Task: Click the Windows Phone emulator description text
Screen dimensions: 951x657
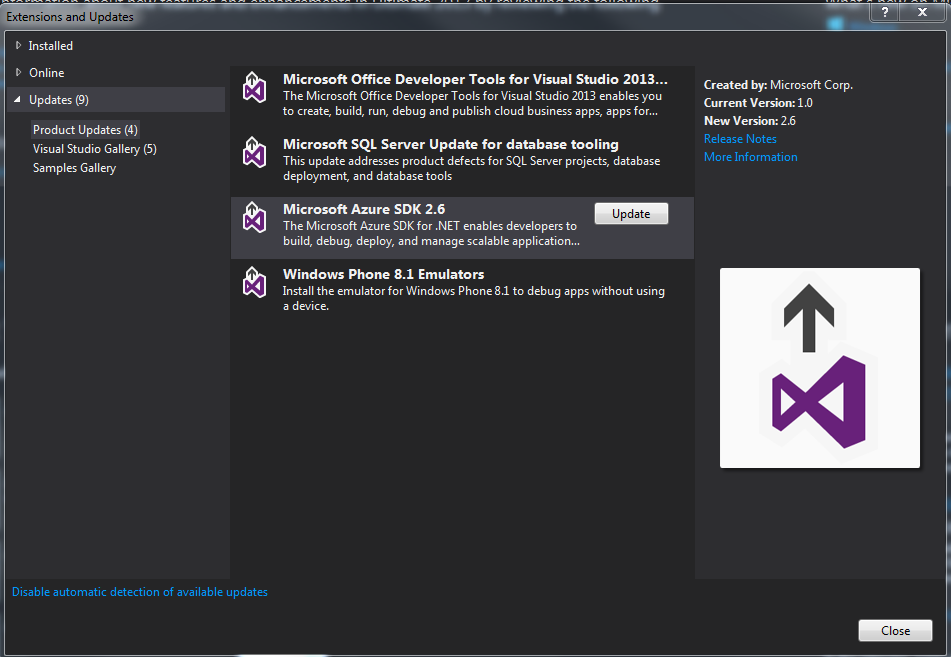Action: tap(474, 298)
